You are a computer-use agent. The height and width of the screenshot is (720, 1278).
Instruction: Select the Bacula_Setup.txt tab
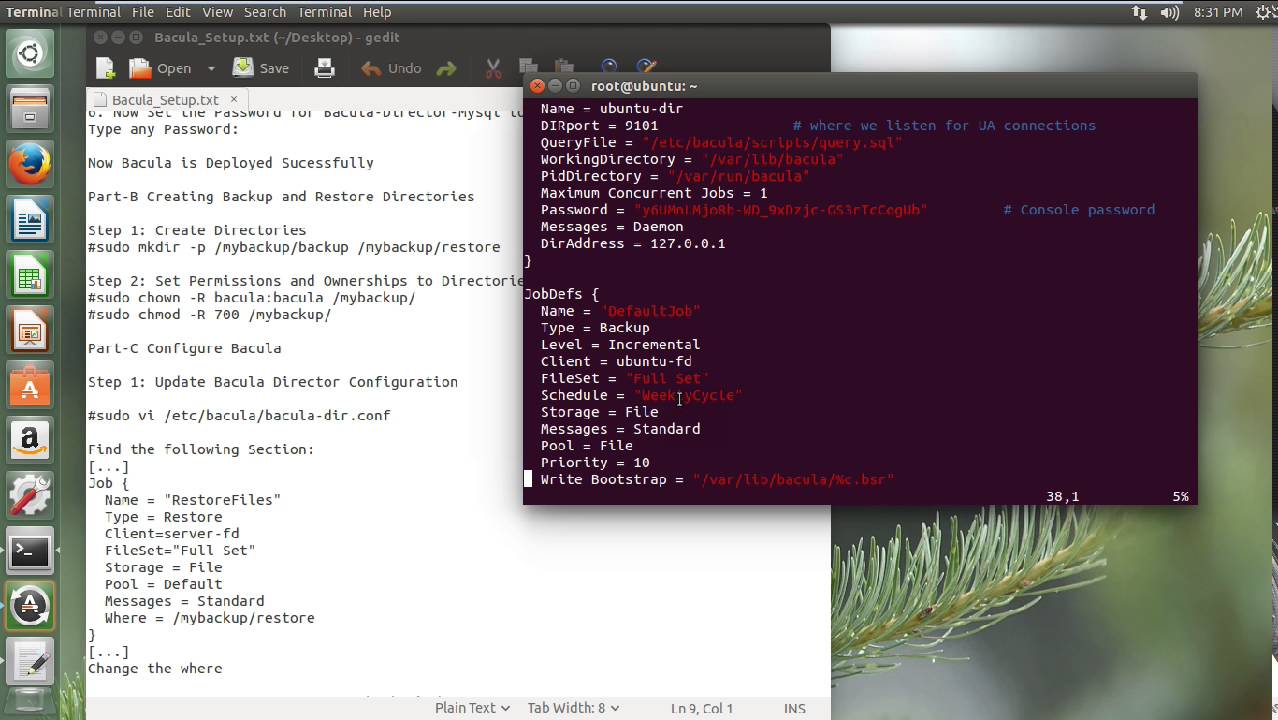coord(165,100)
